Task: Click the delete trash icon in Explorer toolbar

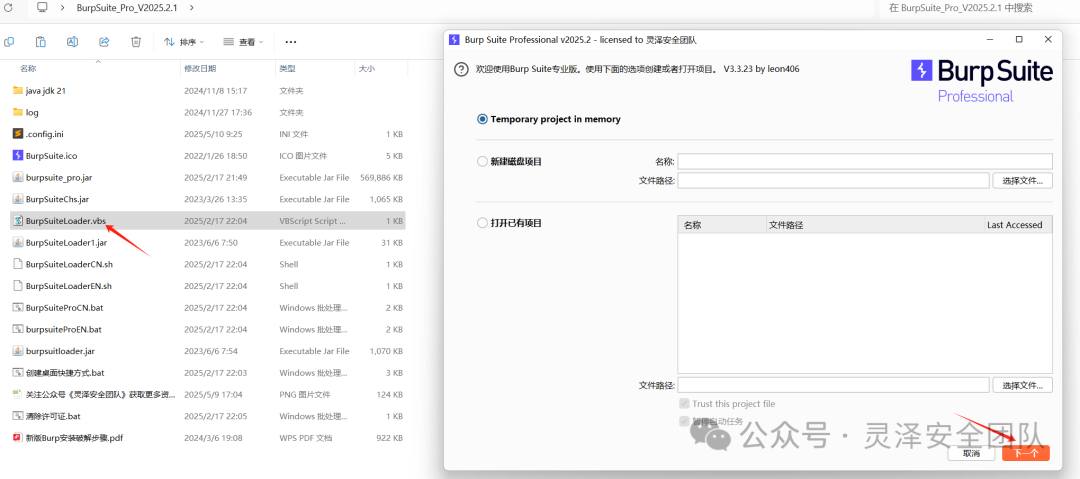Action: click(x=136, y=42)
